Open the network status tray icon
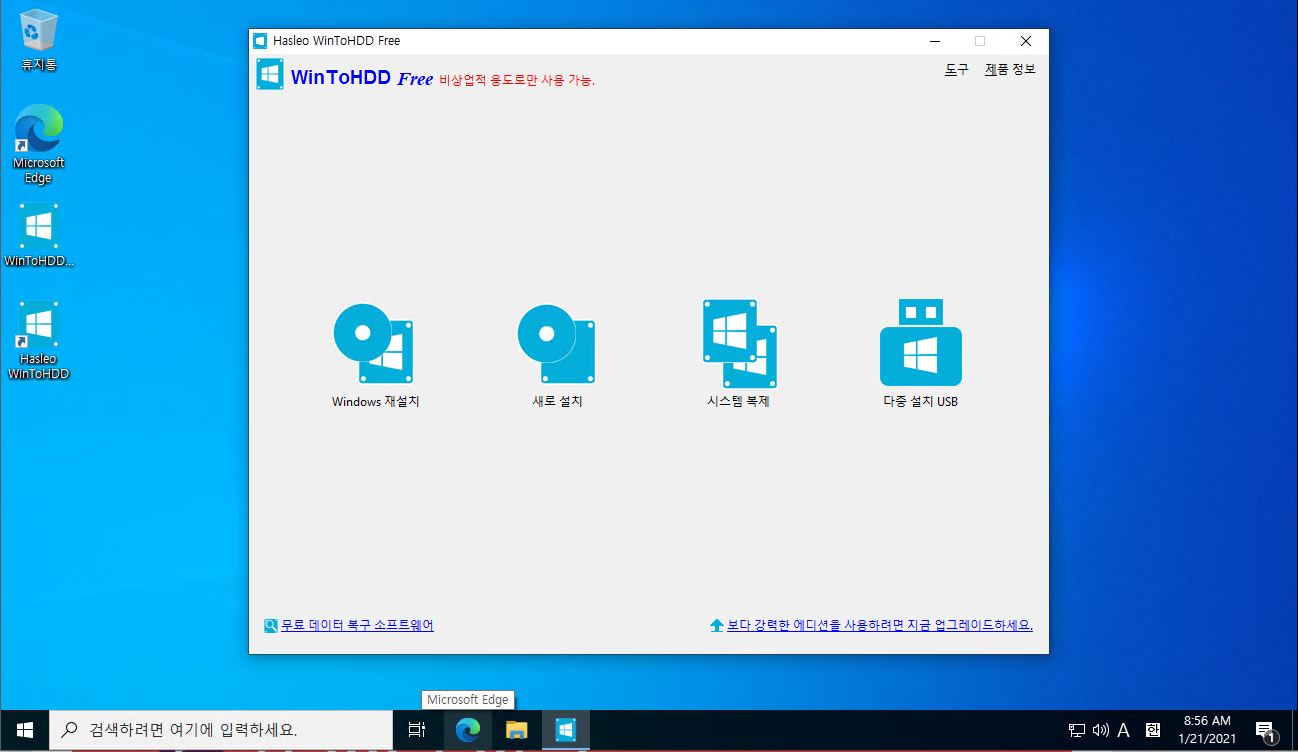Screen dimensions: 1298x752 tap(1077, 731)
